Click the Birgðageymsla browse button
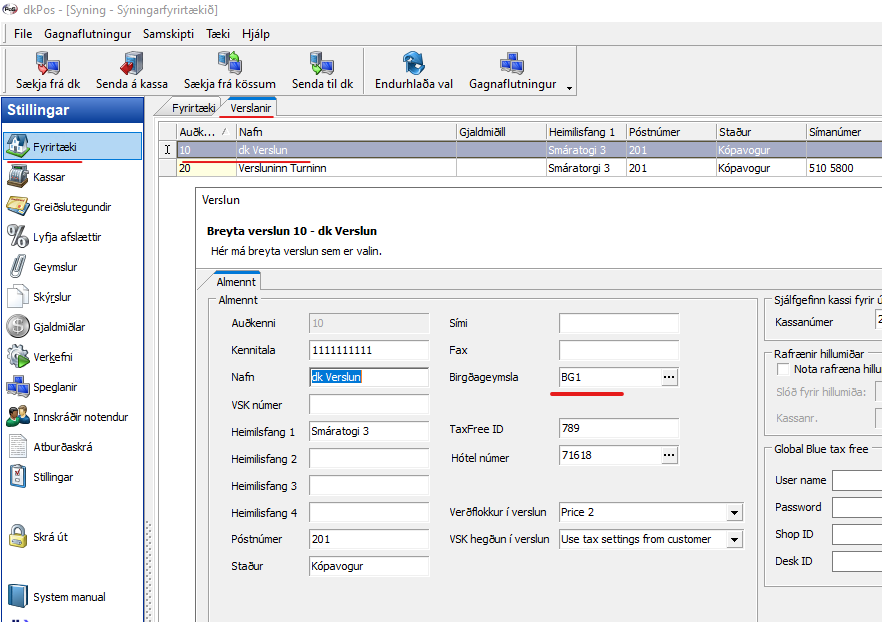882x622 pixels. [x=669, y=377]
